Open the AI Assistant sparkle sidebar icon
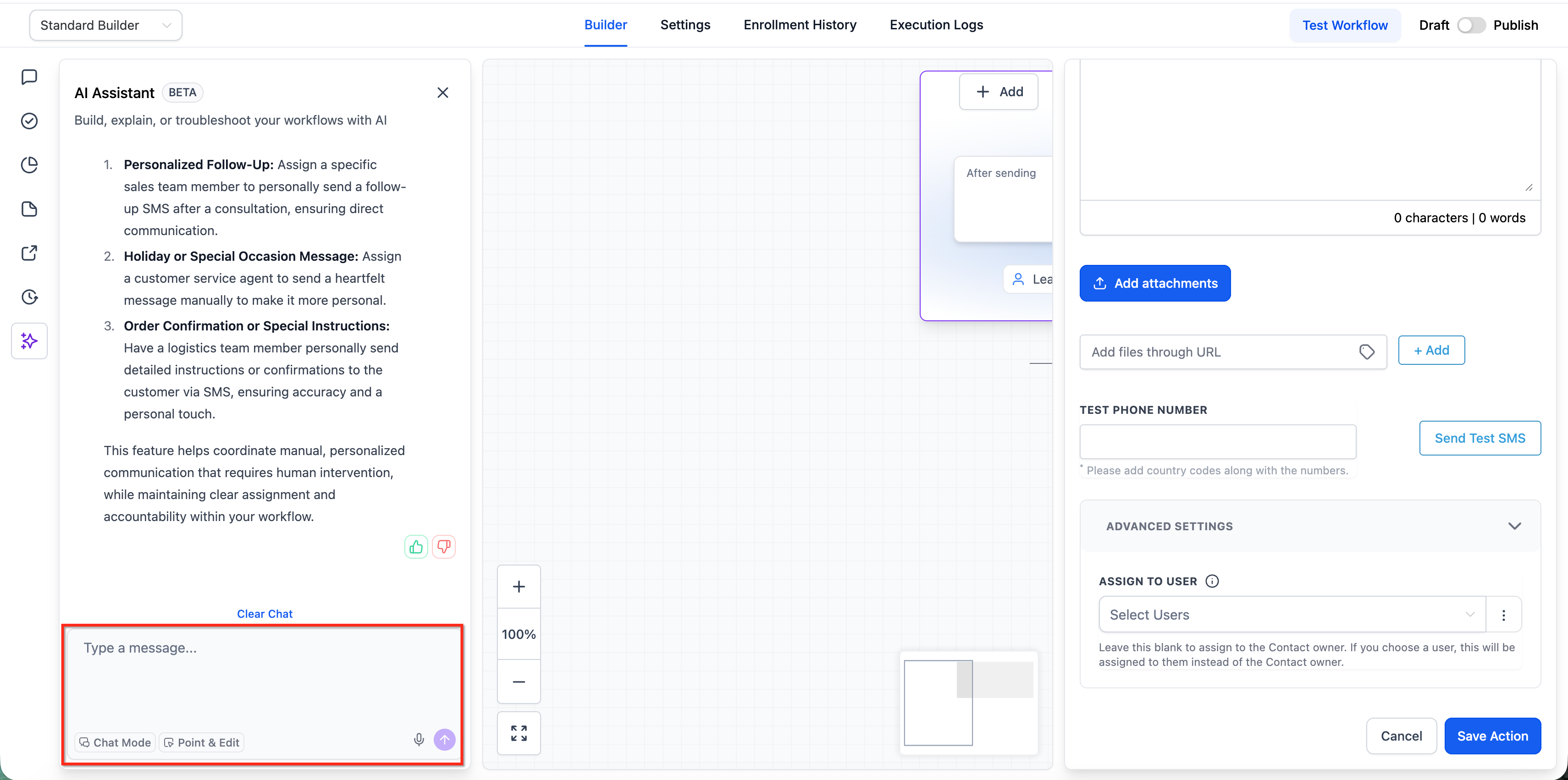This screenshot has width=1568, height=780. [x=29, y=341]
